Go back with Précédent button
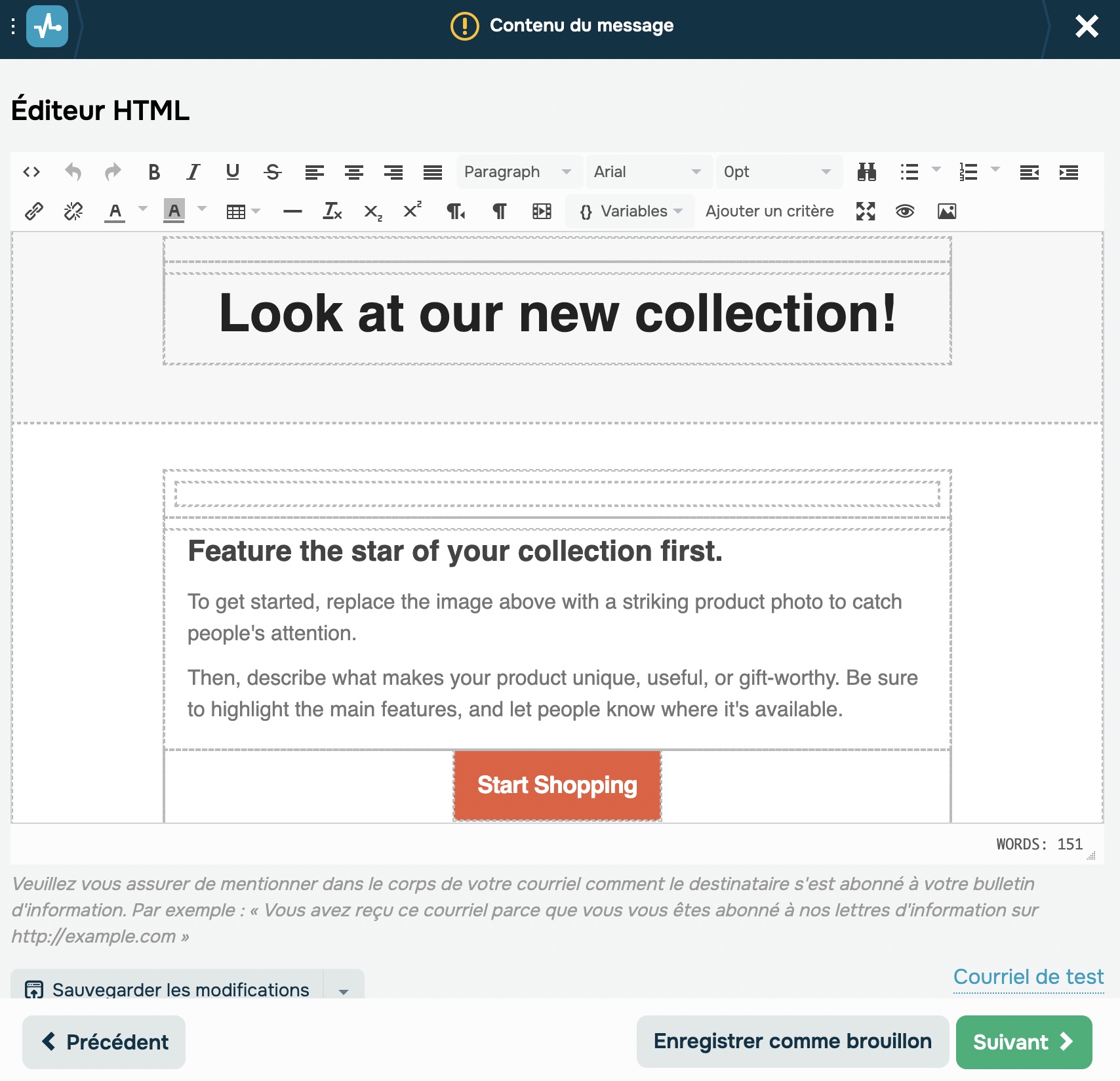Image resolution: width=1120 pixels, height=1081 pixels. 104,1042
